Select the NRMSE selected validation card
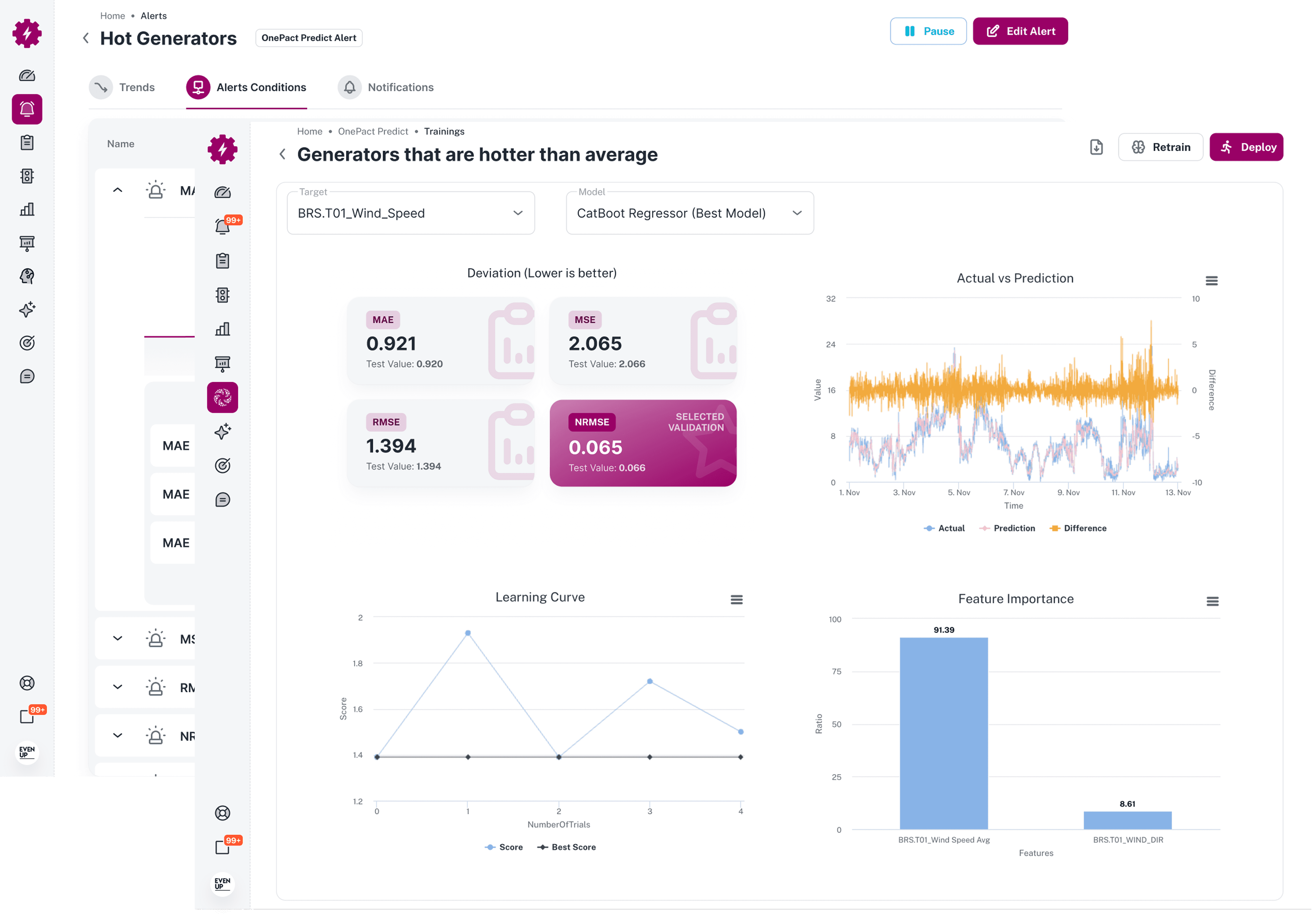Image resolution: width=1316 pixels, height=919 pixels. point(642,443)
